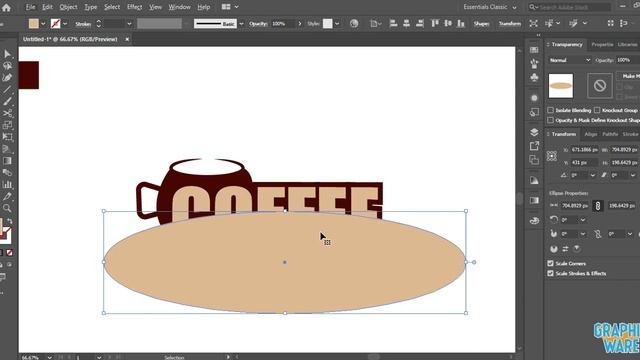640x360 pixels.
Task: Select the Pen tool
Action: (x=7, y=78)
